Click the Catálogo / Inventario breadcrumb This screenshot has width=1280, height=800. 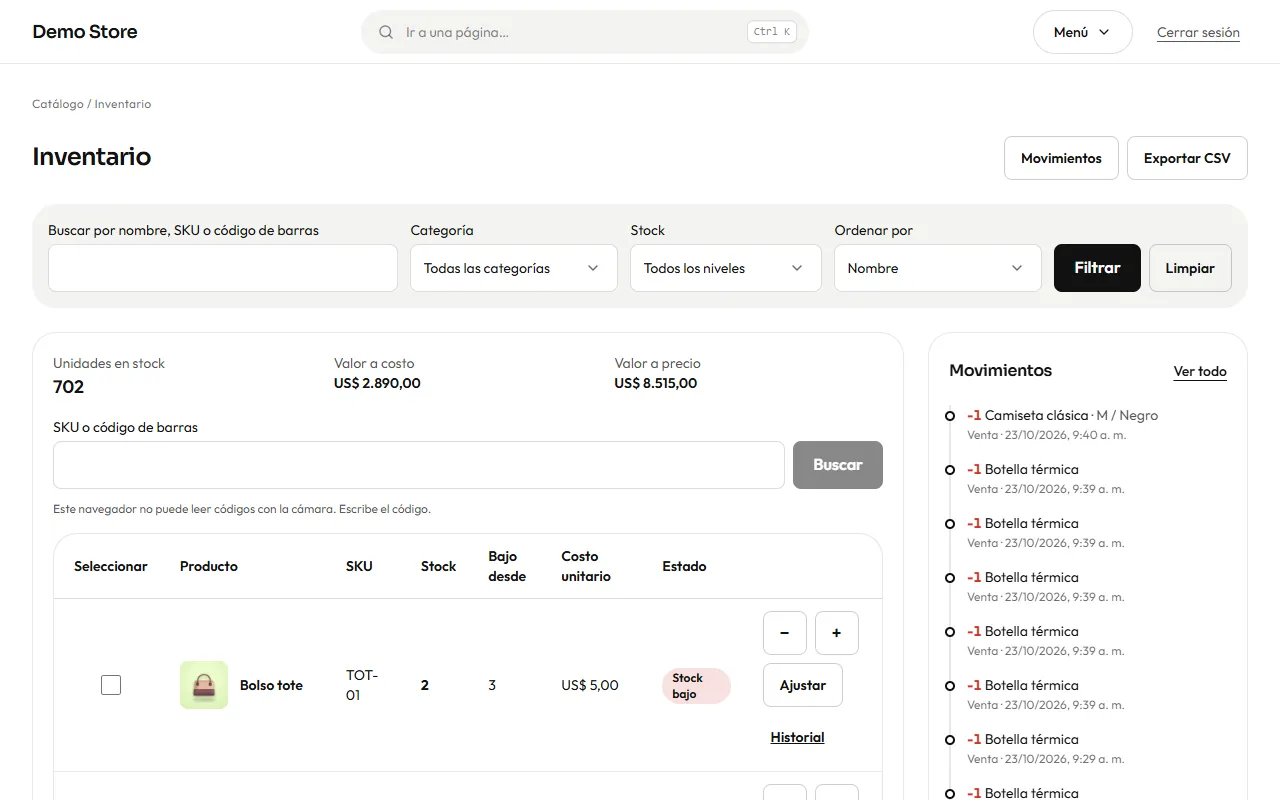coord(92,104)
